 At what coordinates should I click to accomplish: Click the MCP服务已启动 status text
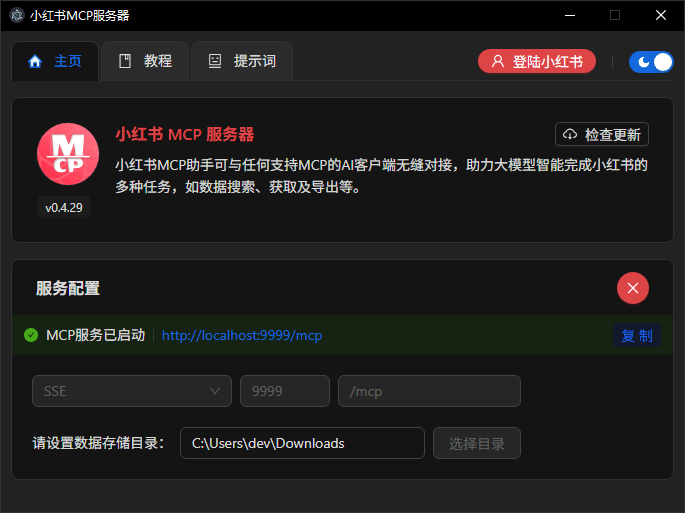[96, 335]
